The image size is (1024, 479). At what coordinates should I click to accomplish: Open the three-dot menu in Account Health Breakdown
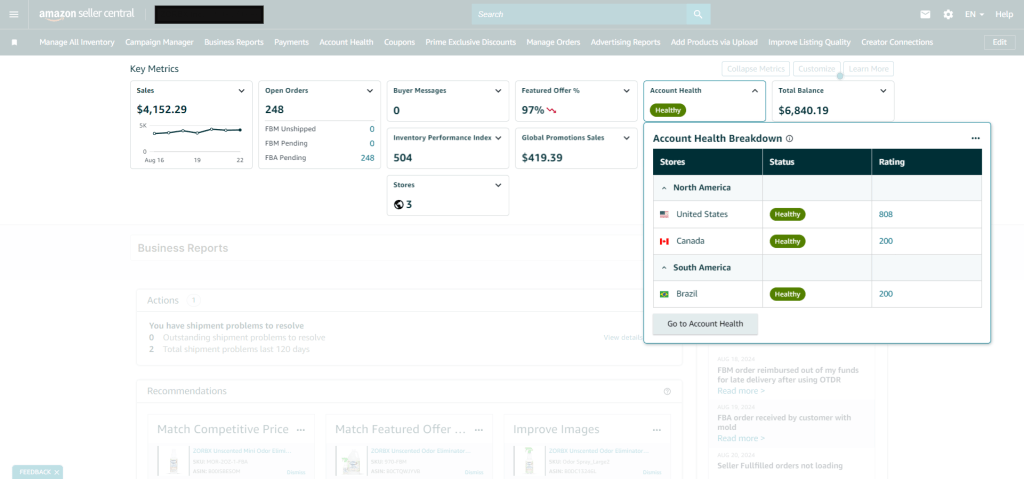975,139
